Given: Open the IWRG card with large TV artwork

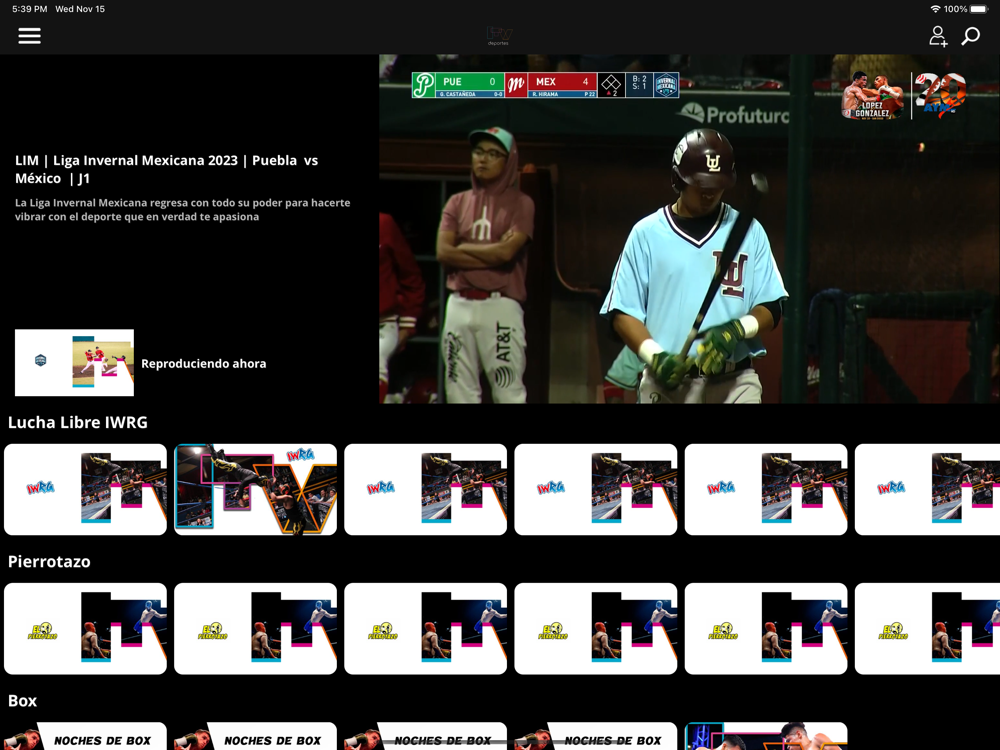Looking at the screenshot, I should click(x=256, y=489).
